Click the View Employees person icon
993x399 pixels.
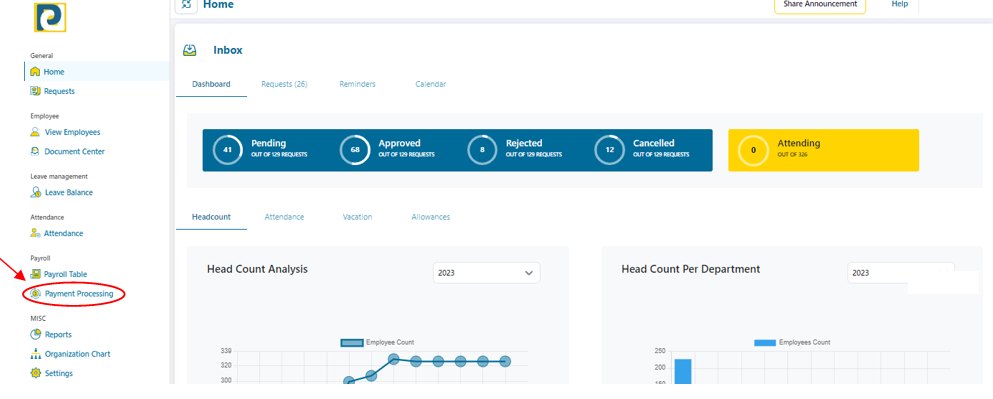(35, 132)
